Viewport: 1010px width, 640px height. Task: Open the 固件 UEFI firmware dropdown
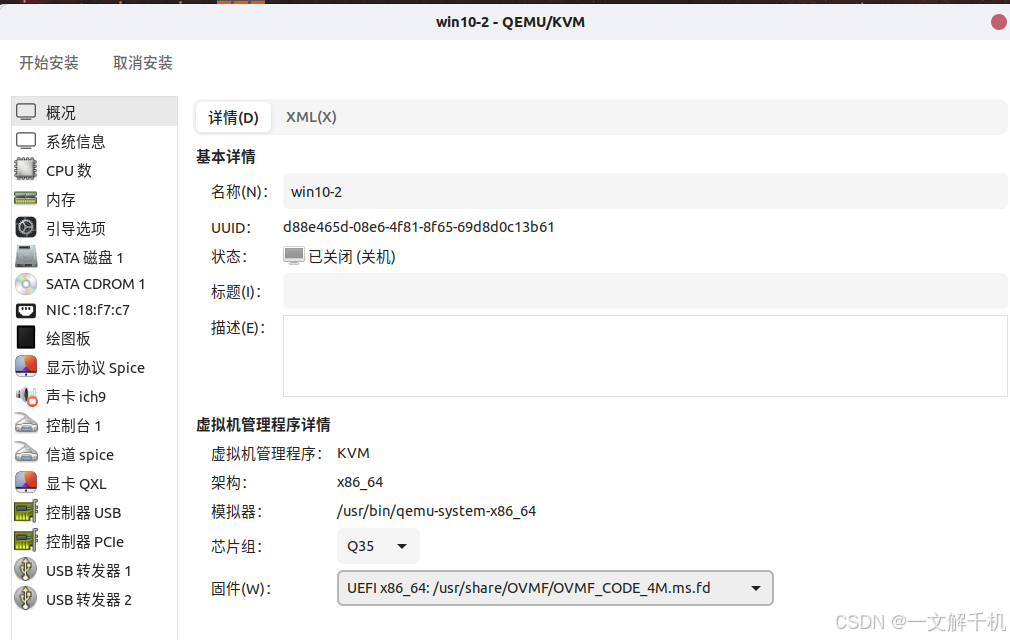pos(555,588)
